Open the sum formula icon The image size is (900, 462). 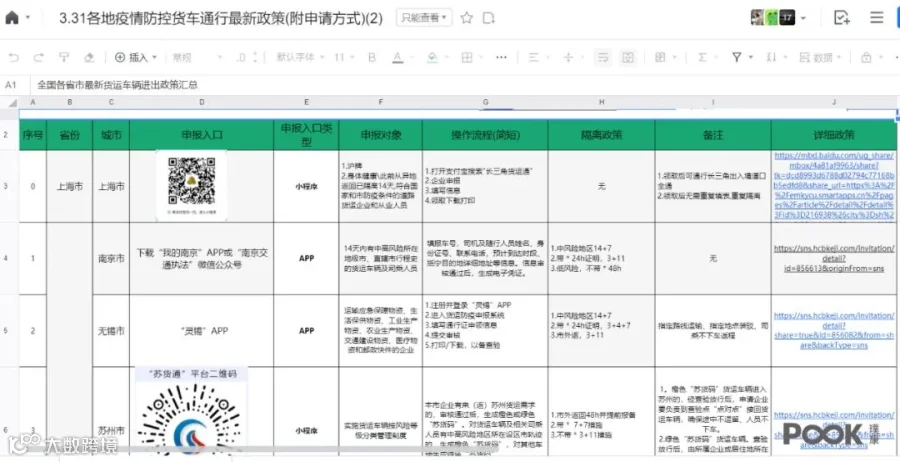(x=701, y=57)
